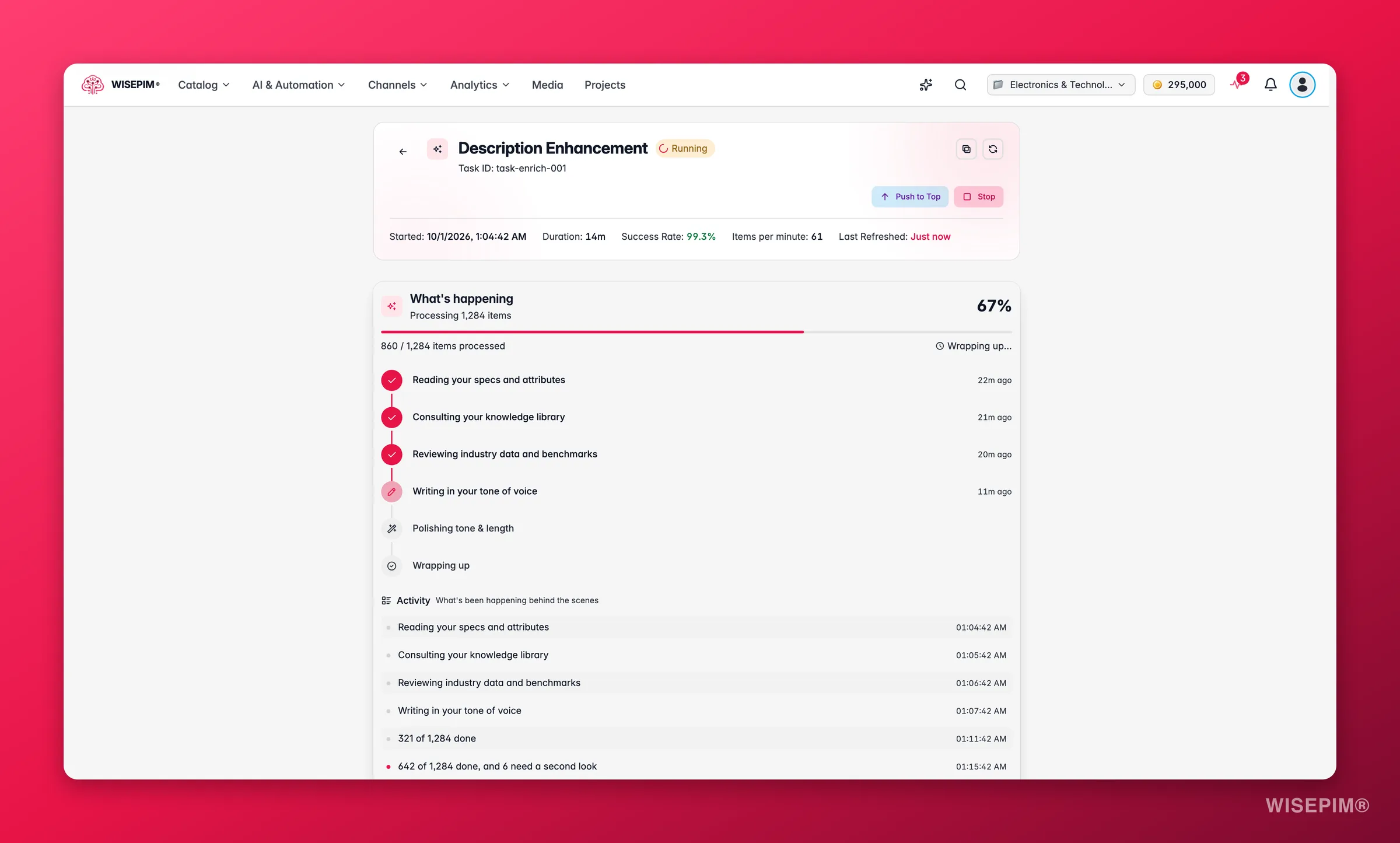Open the notifications bell
Viewport: 1400px width, 843px height.
[x=1270, y=85]
